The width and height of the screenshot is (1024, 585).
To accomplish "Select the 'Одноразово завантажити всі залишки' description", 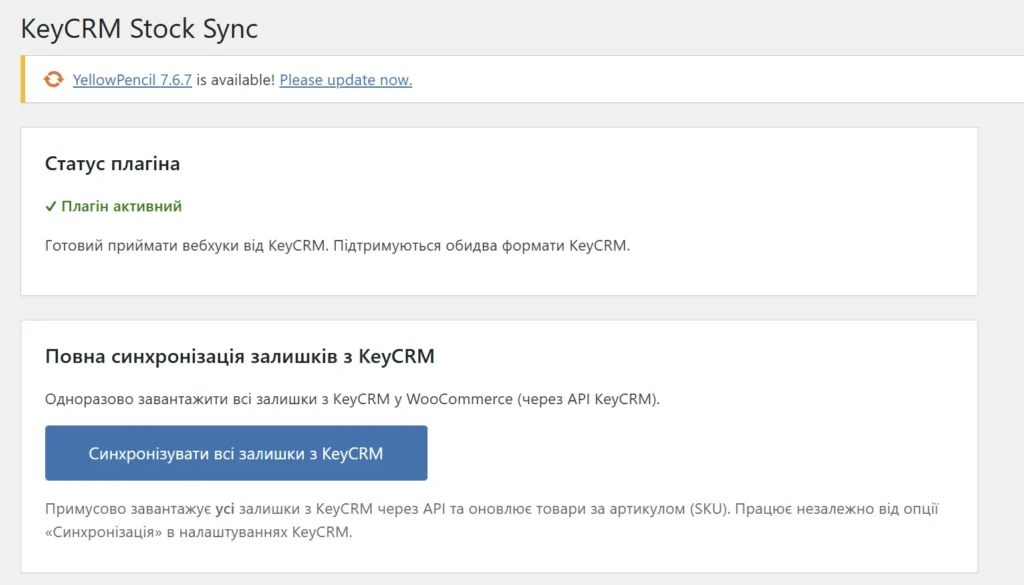I will (x=352, y=399).
